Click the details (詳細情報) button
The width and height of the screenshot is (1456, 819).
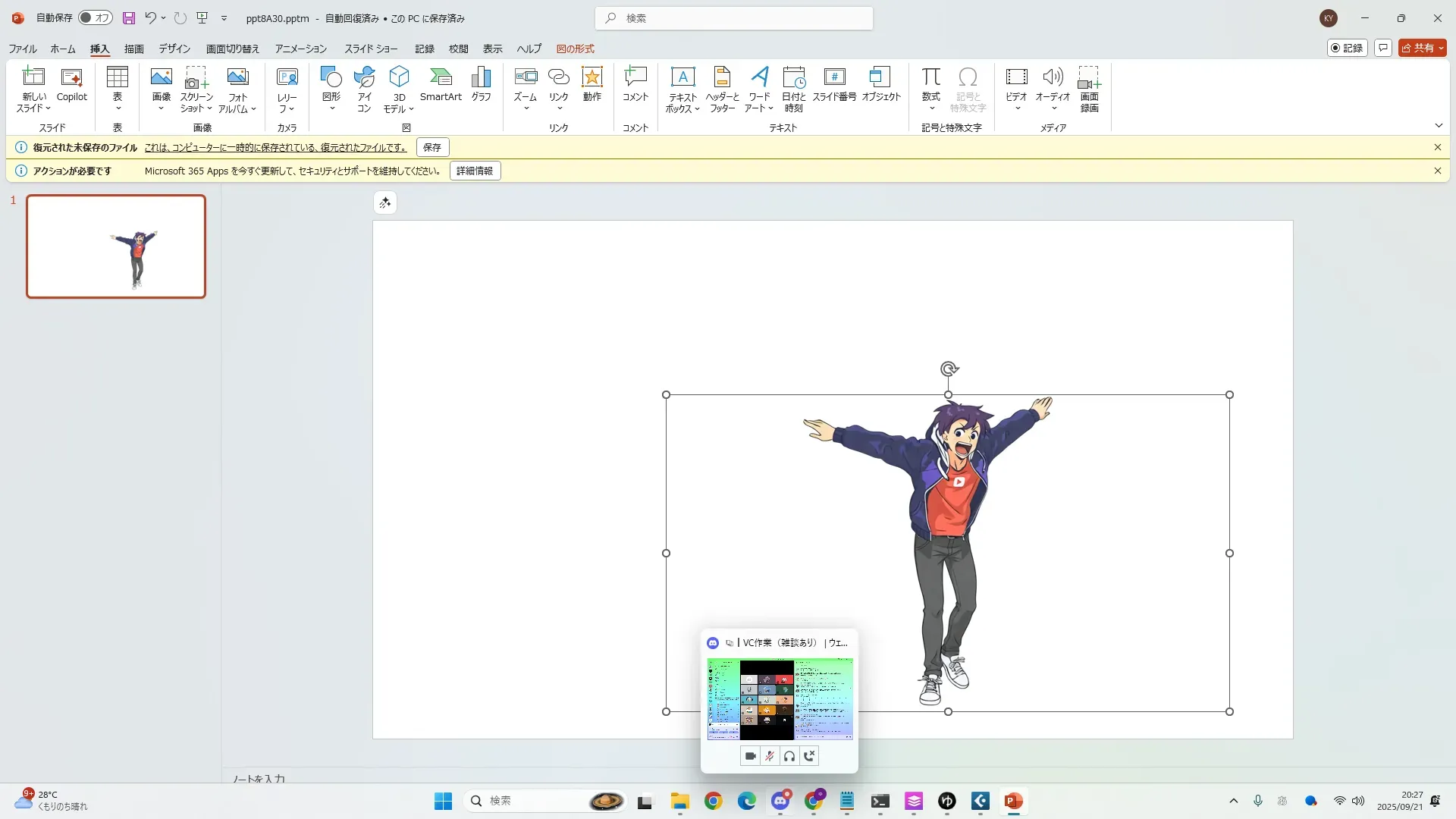pos(475,171)
